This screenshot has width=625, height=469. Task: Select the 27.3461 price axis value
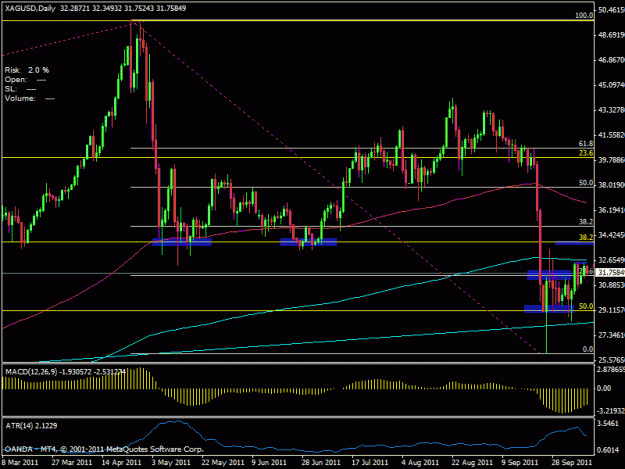point(611,335)
